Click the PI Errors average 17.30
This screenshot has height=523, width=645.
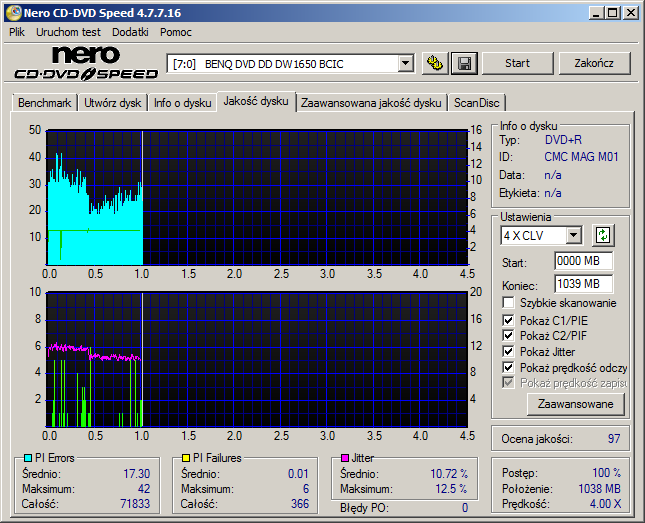click(137, 474)
